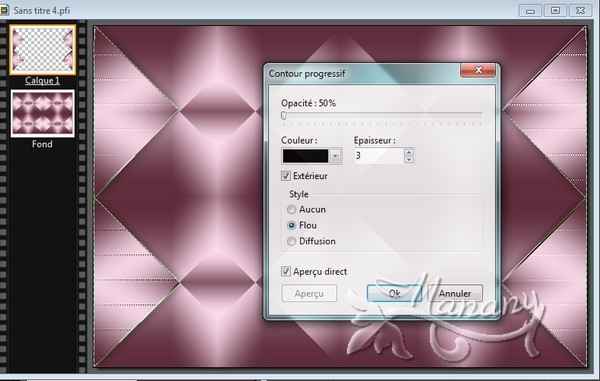Click the Opacité slider handle
The image size is (600, 381).
[284, 116]
